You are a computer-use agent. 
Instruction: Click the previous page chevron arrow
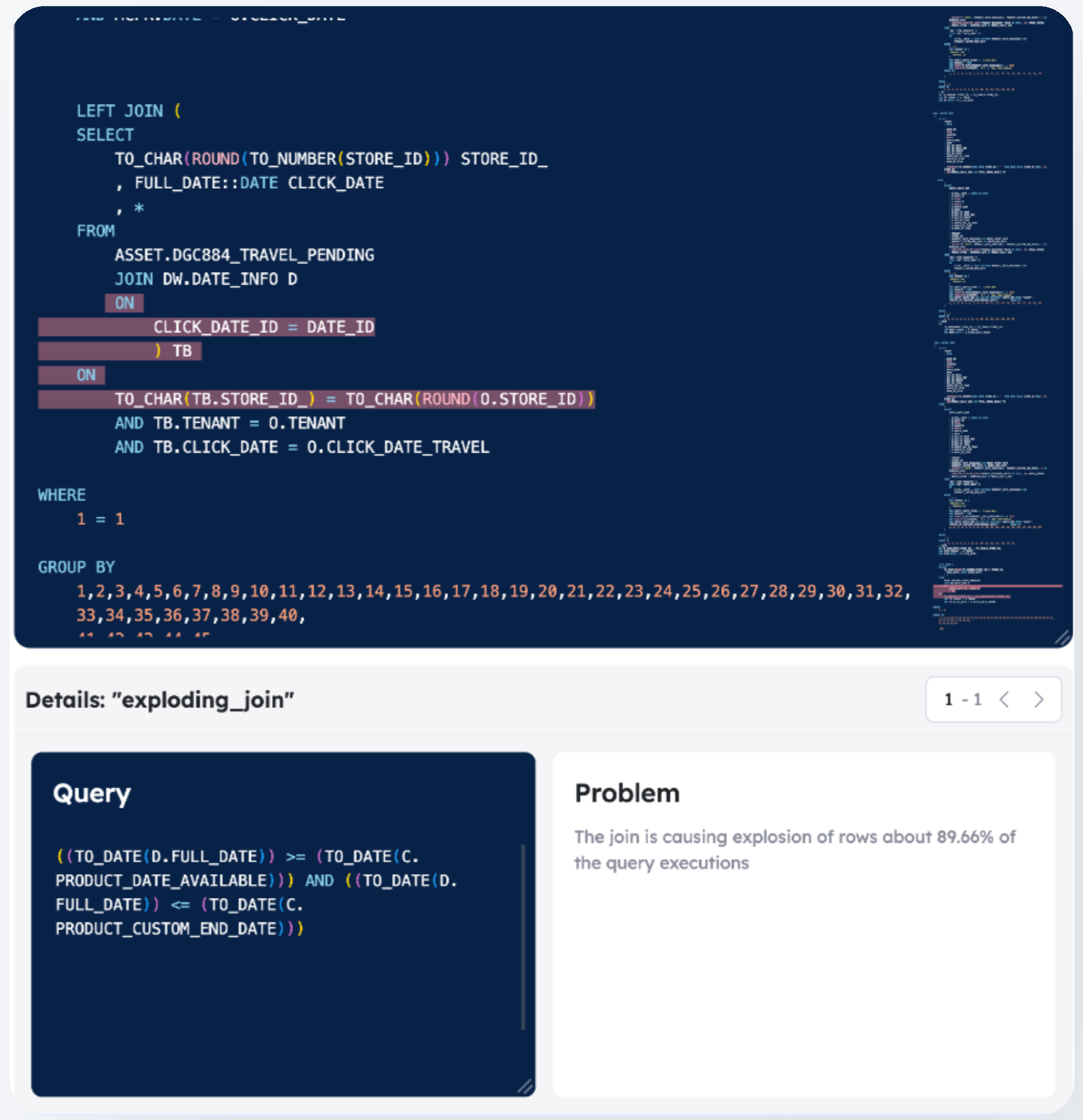click(1005, 699)
